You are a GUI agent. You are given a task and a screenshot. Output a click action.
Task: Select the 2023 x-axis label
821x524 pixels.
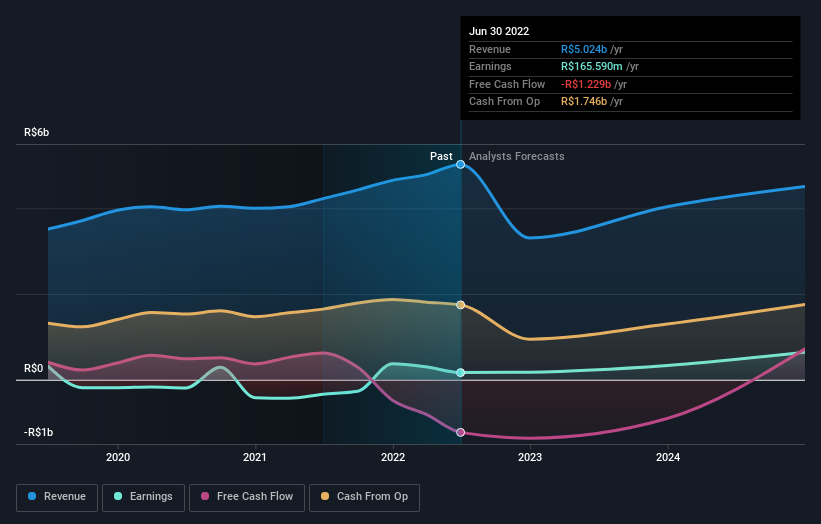[530, 457]
